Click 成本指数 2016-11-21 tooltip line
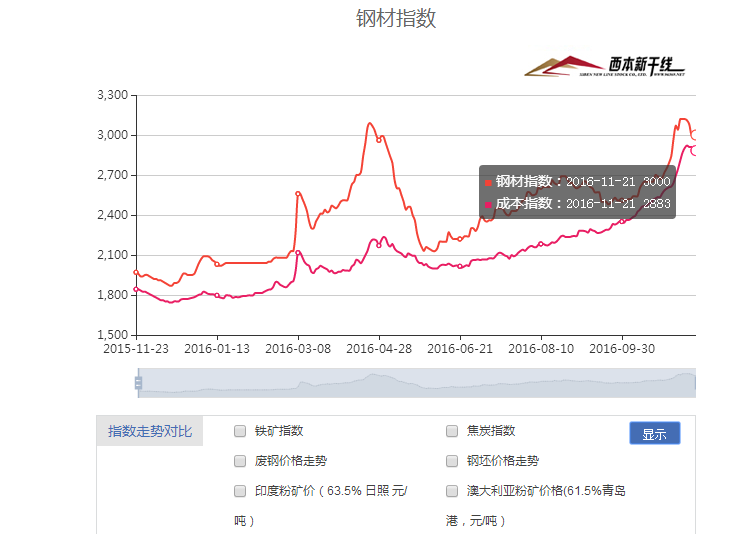The width and height of the screenshot is (732, 534). tap(578, 204)
